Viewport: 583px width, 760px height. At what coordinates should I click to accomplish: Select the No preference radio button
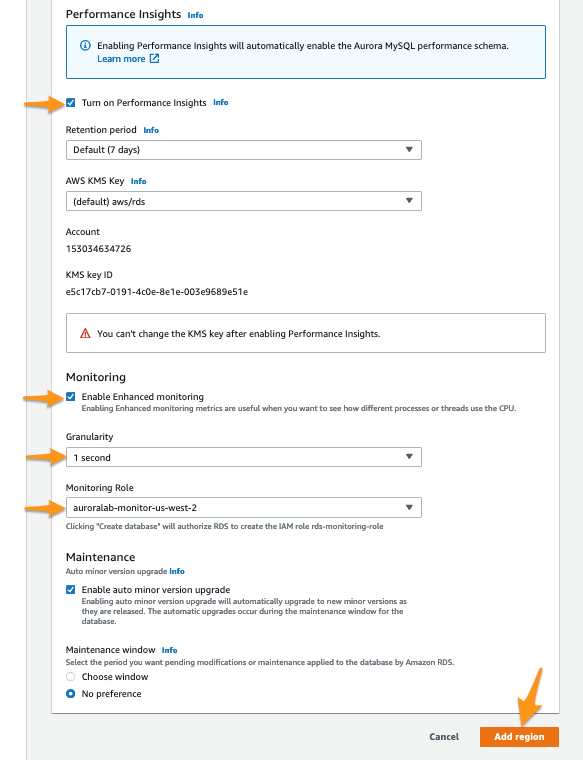point(71,694)
